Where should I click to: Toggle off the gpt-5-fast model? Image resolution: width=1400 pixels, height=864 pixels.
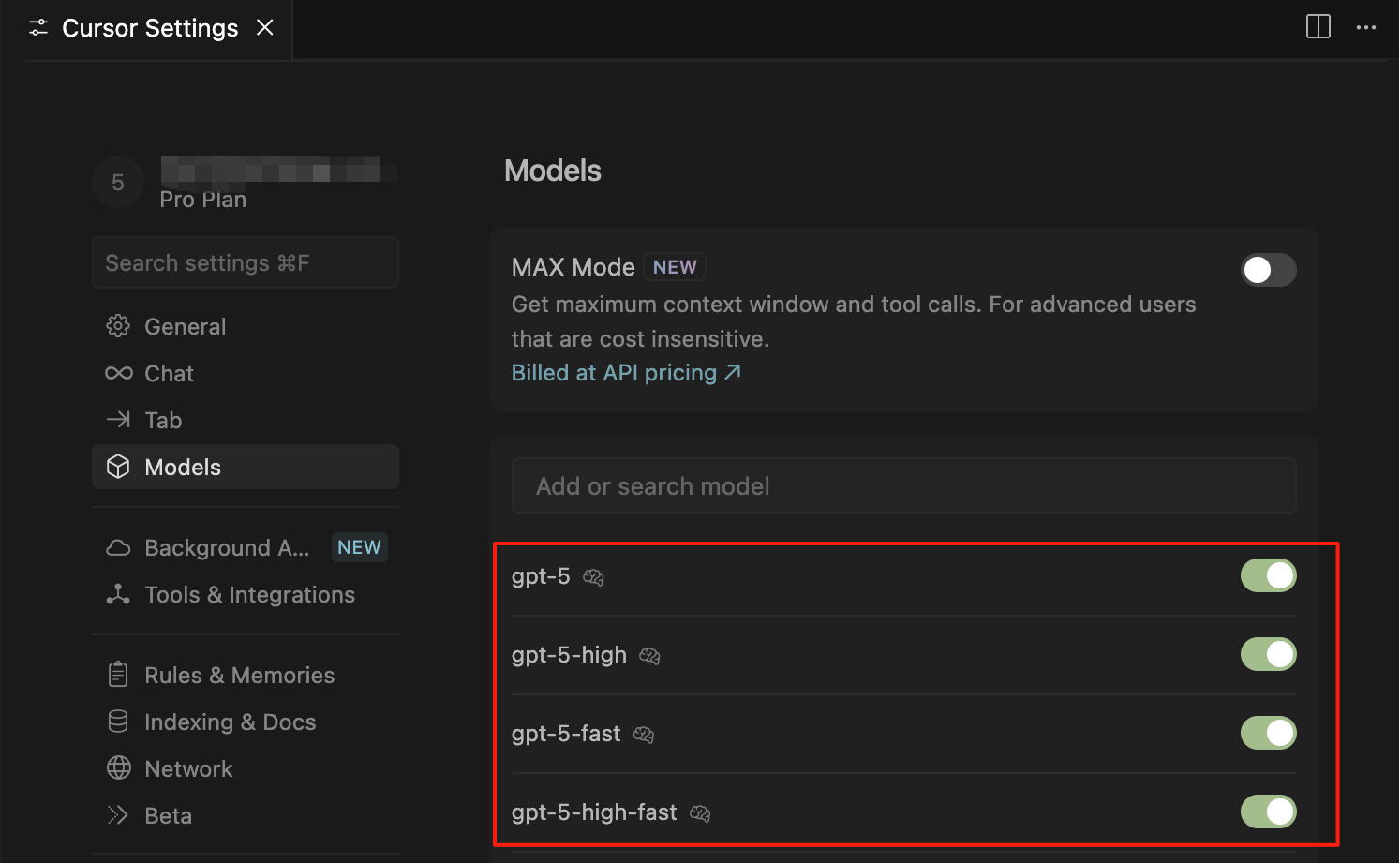pyautogui.click(x=1268, y=733)
